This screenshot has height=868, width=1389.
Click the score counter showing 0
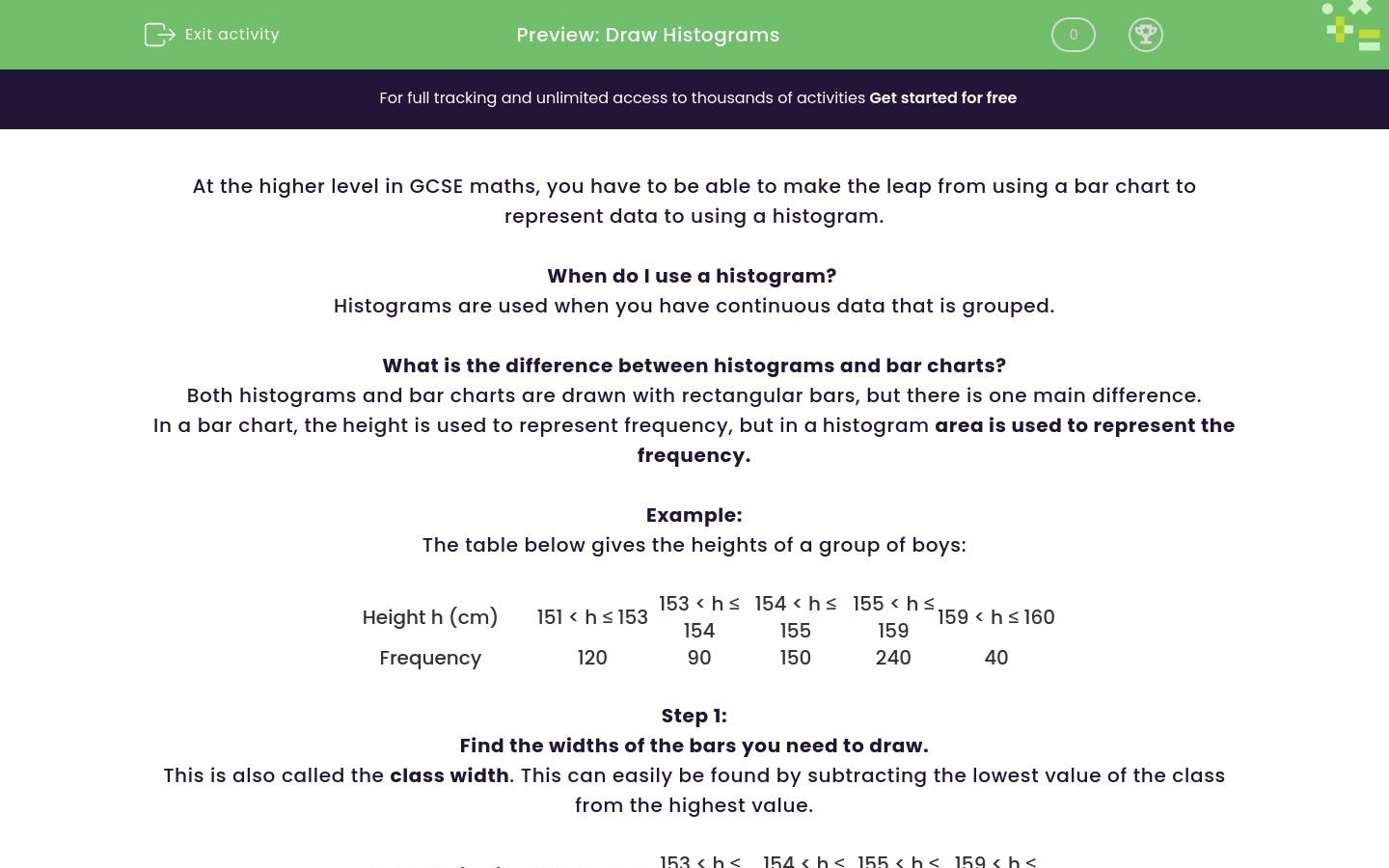click(1073, 35)
